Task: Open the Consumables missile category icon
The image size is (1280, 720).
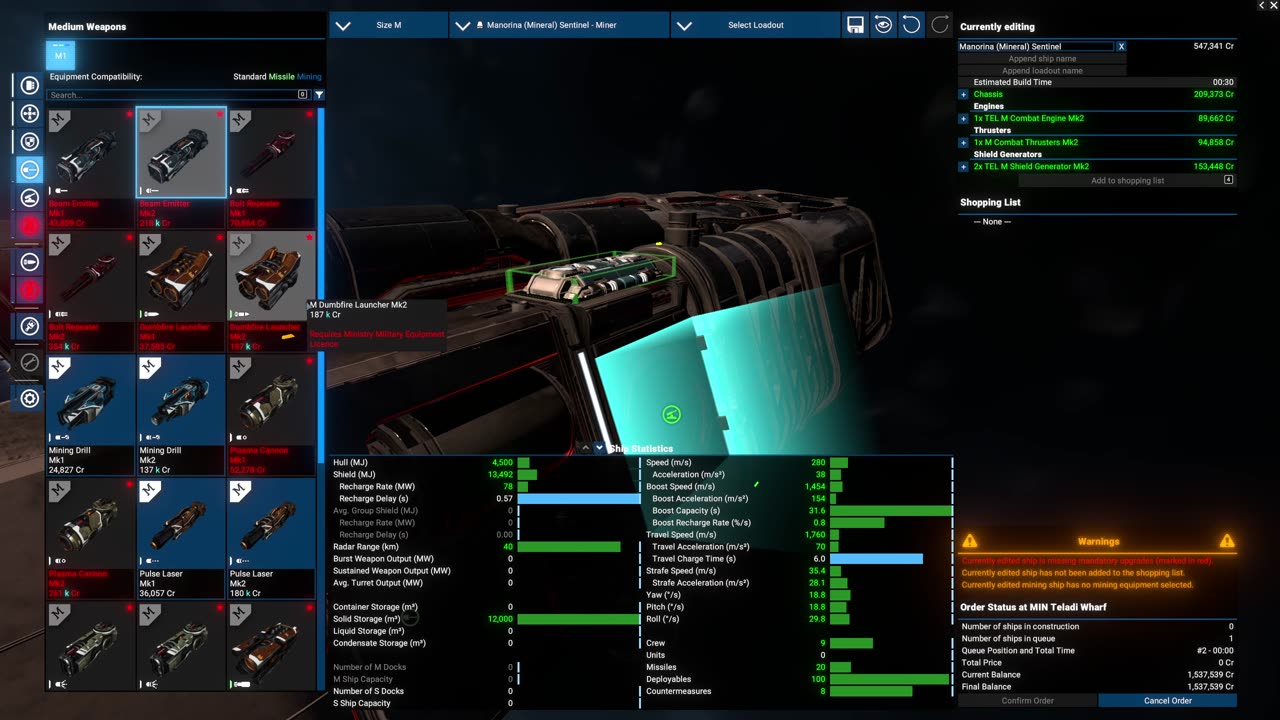Action: click(30, 262)
